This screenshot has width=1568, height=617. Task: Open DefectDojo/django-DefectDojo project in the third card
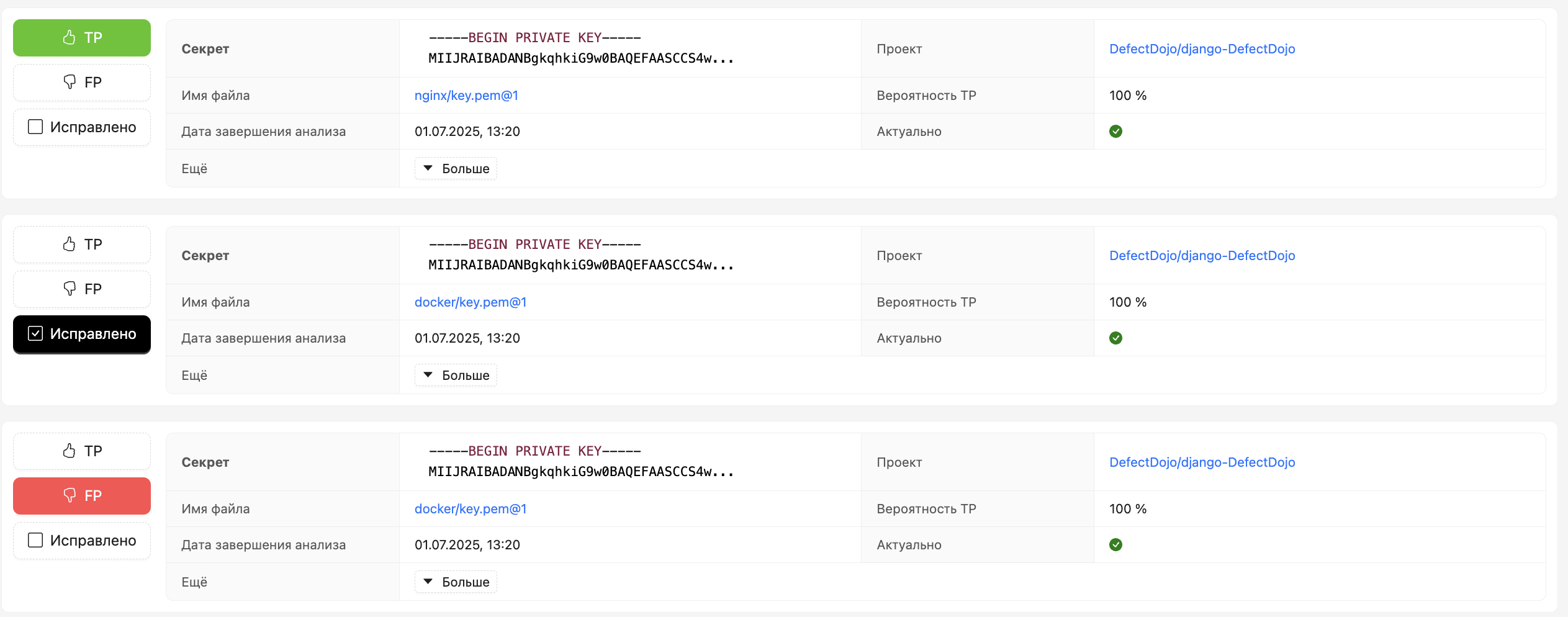[1202, 462]
